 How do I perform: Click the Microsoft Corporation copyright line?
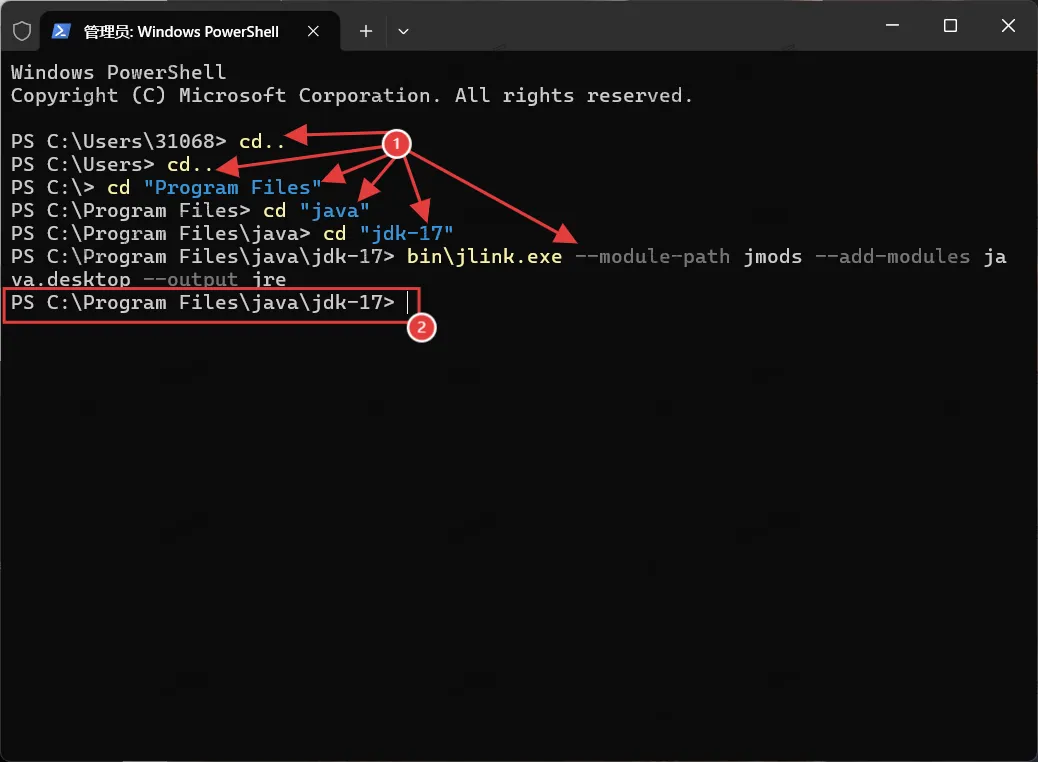[x=352, y=95]
